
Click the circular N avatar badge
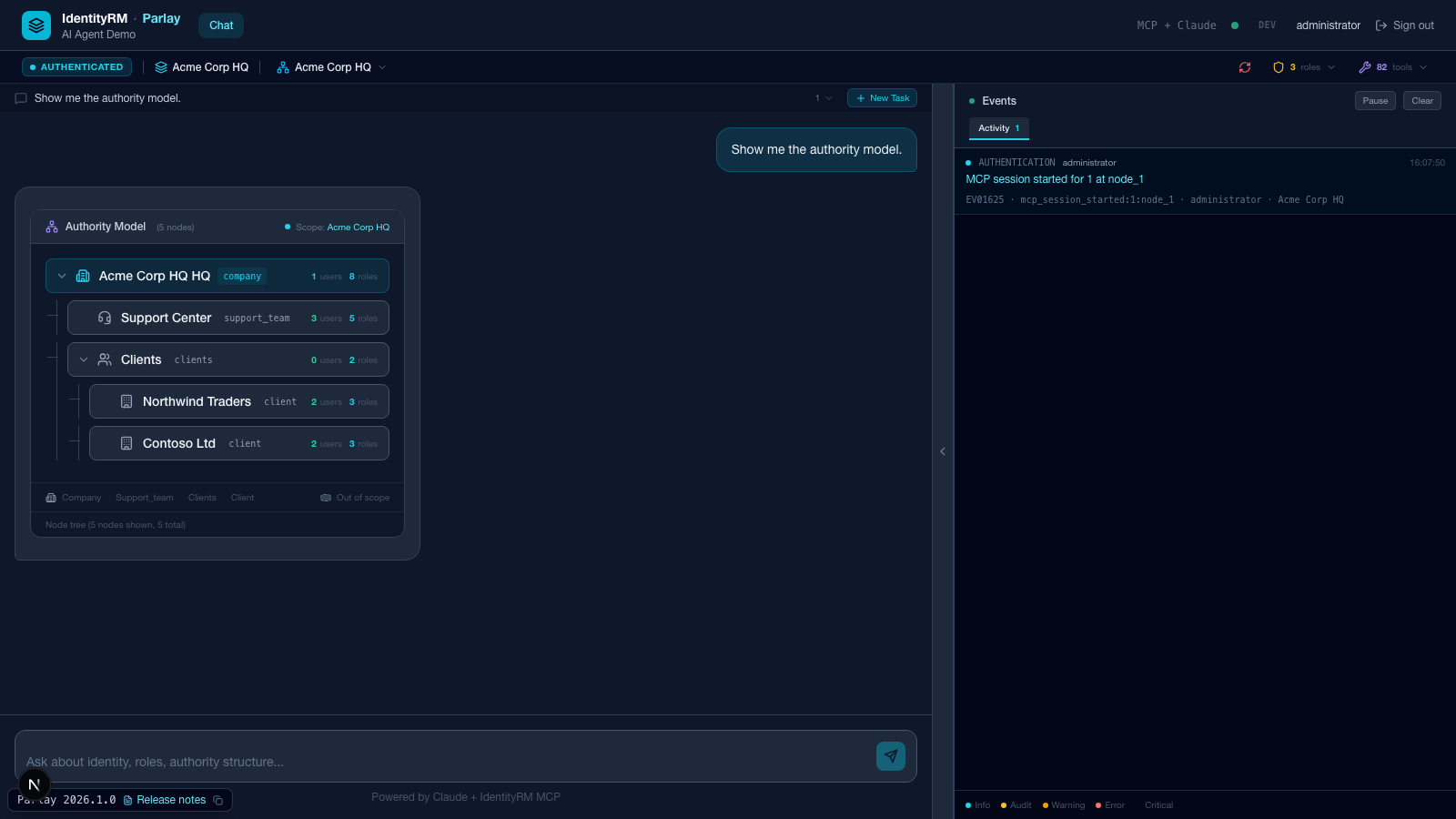35,784
